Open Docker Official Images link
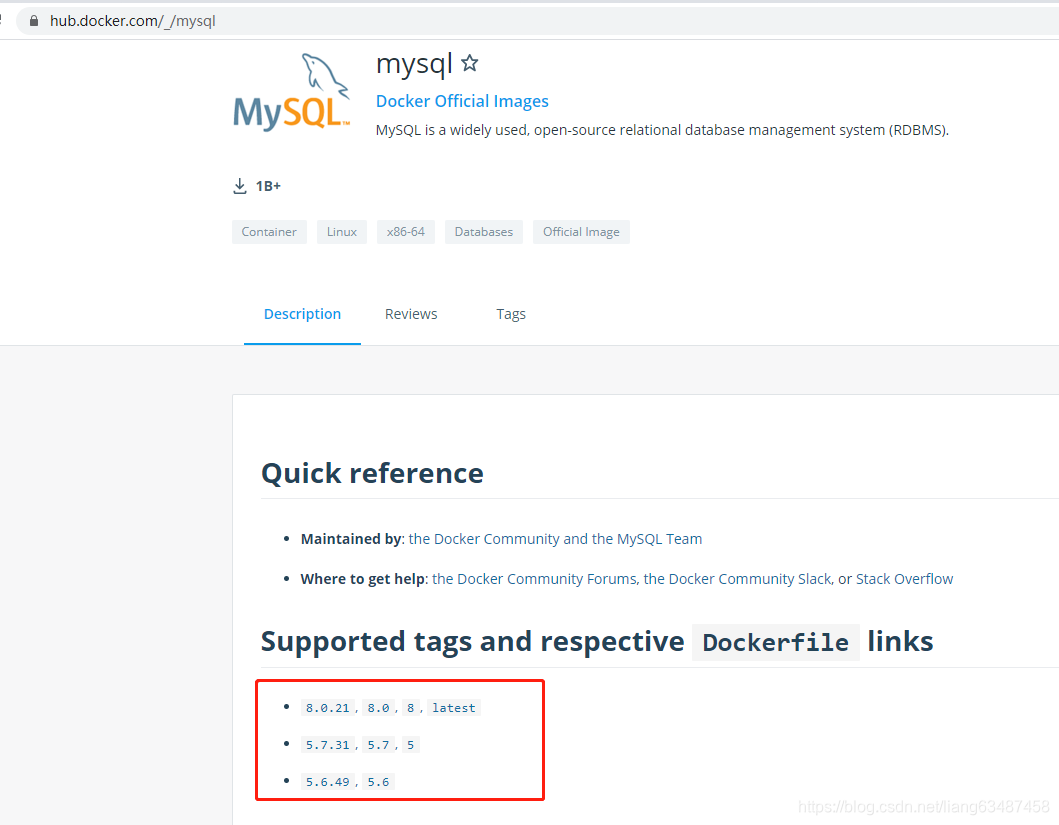This screenshot has width=1059, height=825. 462,101
